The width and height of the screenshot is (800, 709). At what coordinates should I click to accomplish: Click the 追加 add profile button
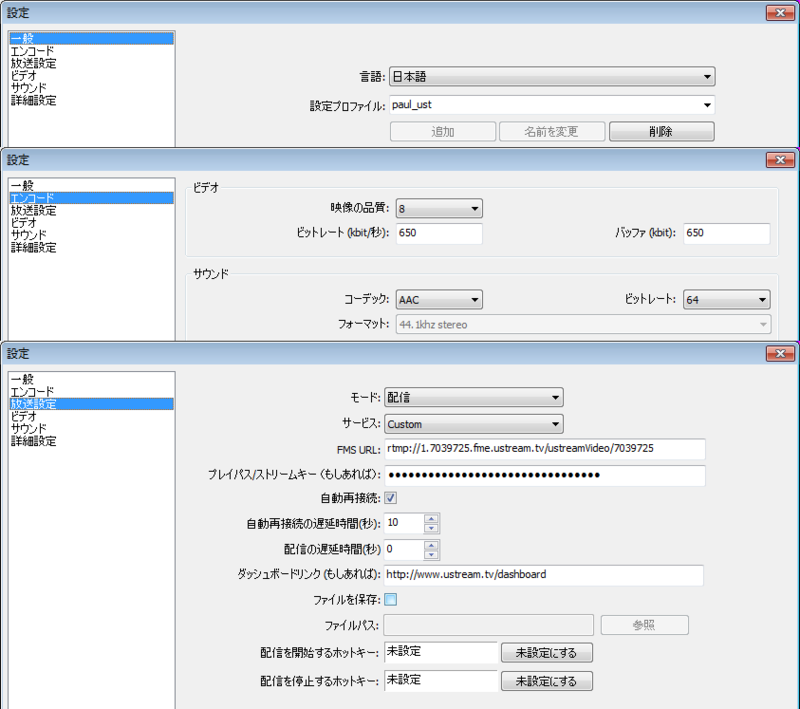pos(443,131)
